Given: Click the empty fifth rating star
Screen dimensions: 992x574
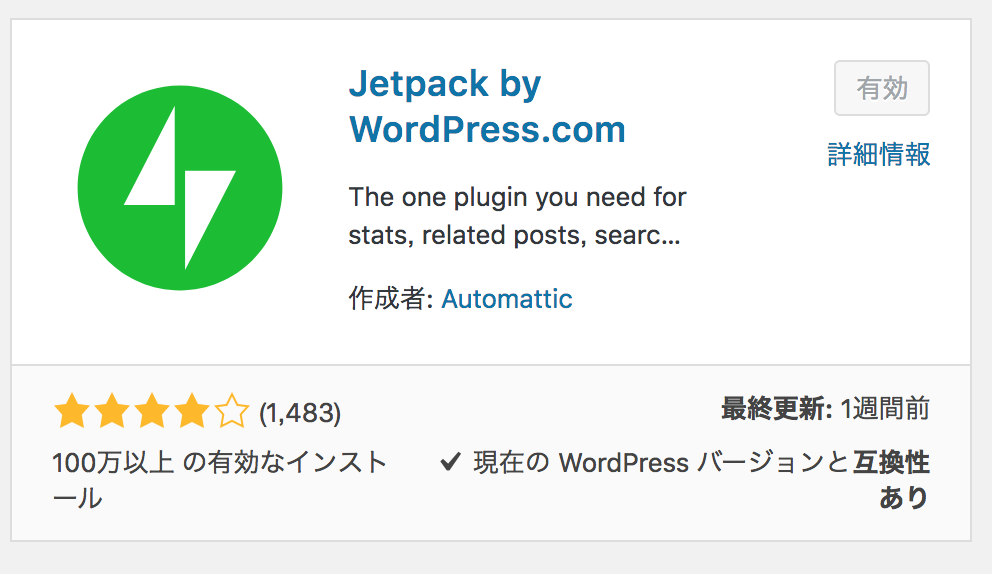Looking at the screenshot, I should [x=232, y=411].
